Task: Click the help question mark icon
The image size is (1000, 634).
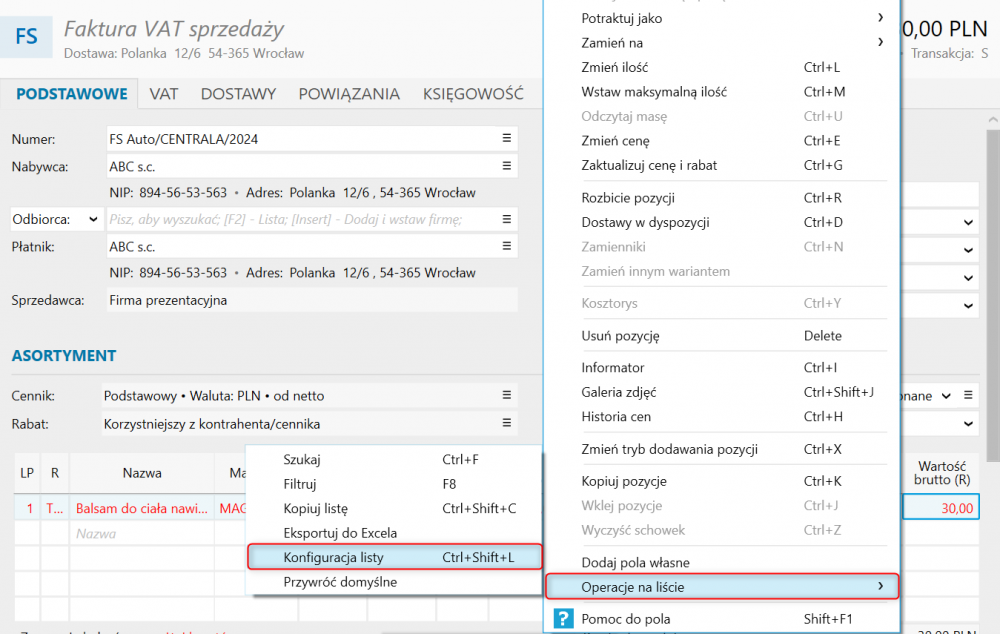Action: [563, 619]
